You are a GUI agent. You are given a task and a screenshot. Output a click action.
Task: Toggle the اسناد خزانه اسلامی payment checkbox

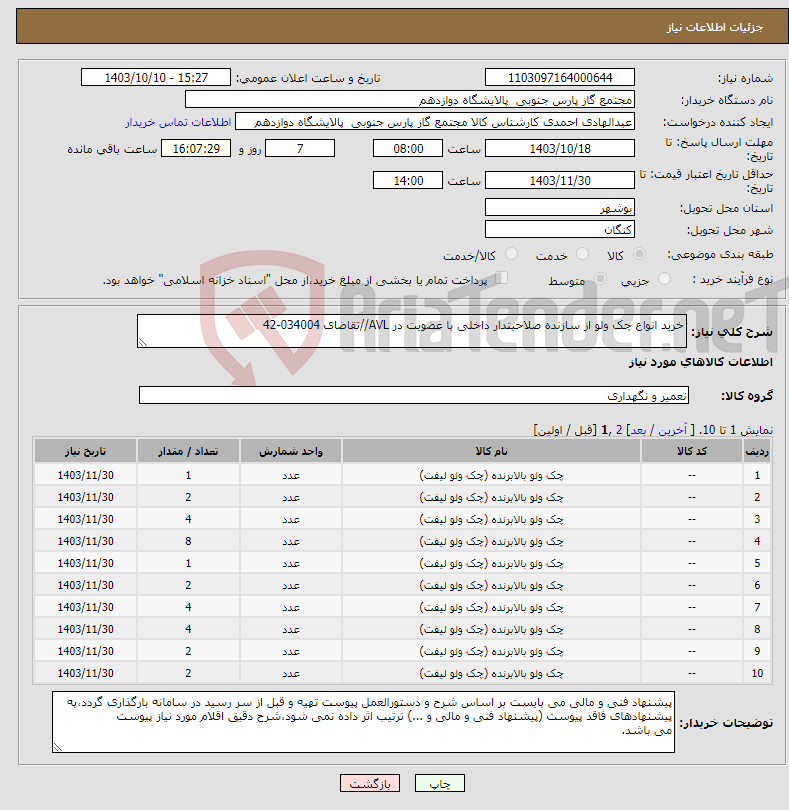[x=502, y=278]
